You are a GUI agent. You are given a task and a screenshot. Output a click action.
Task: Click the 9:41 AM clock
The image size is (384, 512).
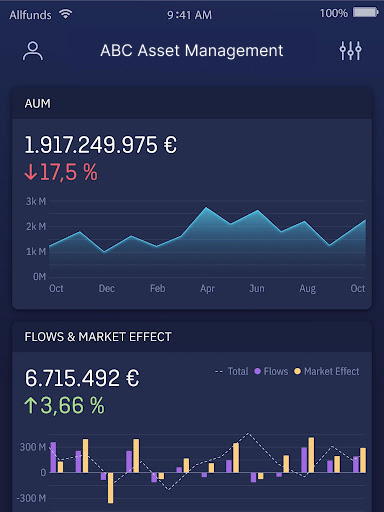[x=189, y=15]
